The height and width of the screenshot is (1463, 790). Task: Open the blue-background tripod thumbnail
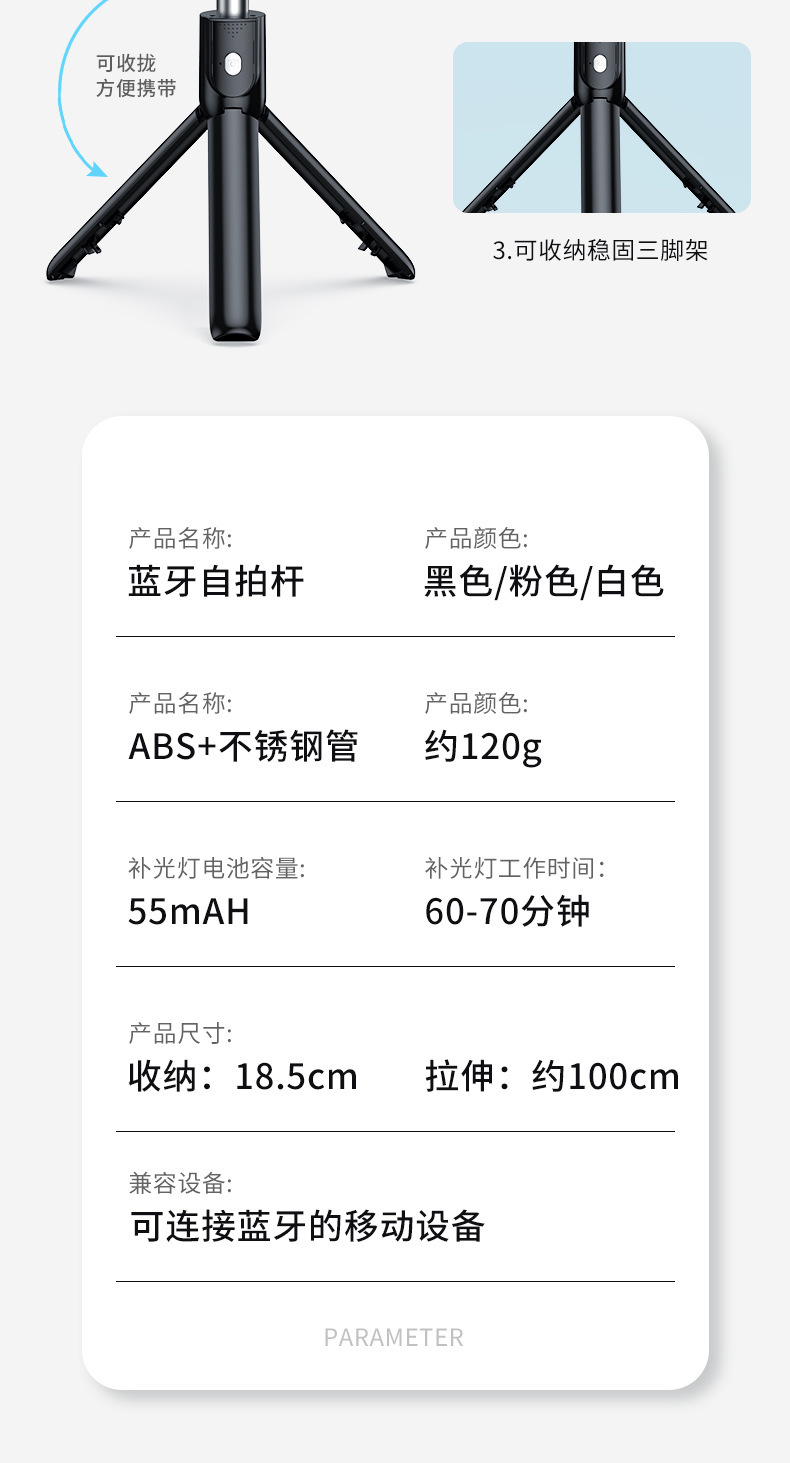click(x=601, y=127)
